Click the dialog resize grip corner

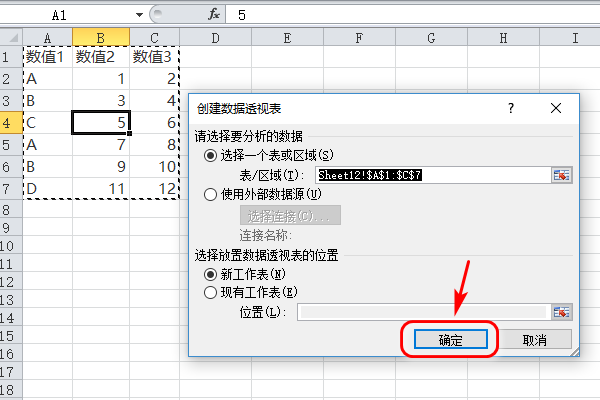[x=575, y=352]
